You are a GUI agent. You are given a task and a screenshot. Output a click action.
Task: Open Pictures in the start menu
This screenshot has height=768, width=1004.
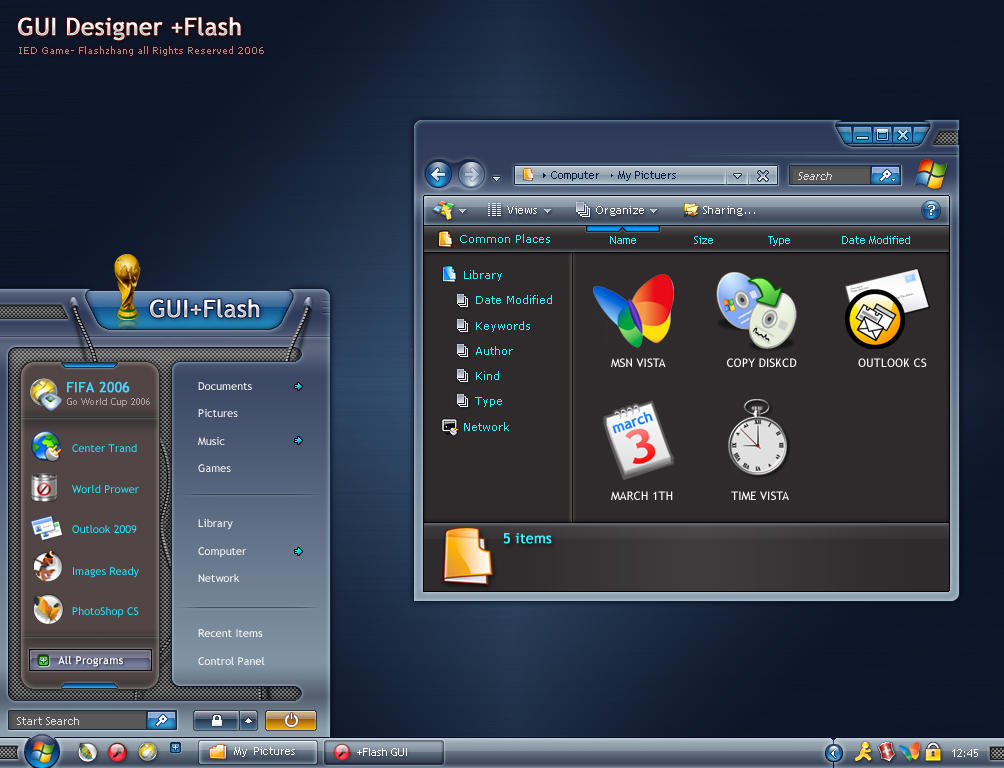coord(218,413)
